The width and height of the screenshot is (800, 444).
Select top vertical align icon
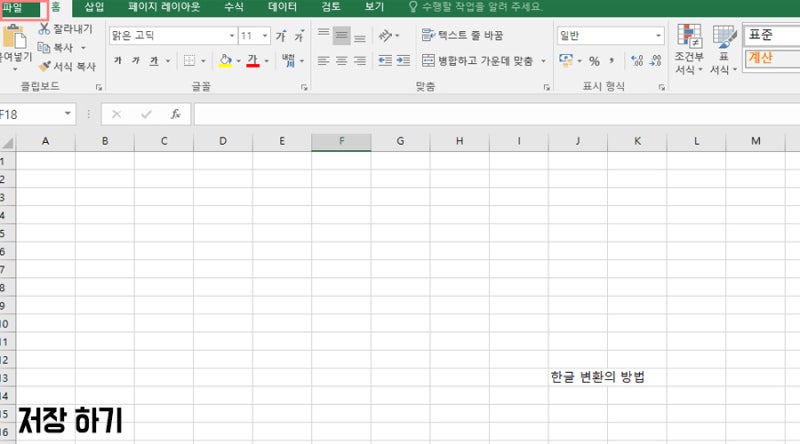click(x=323, y=35)
